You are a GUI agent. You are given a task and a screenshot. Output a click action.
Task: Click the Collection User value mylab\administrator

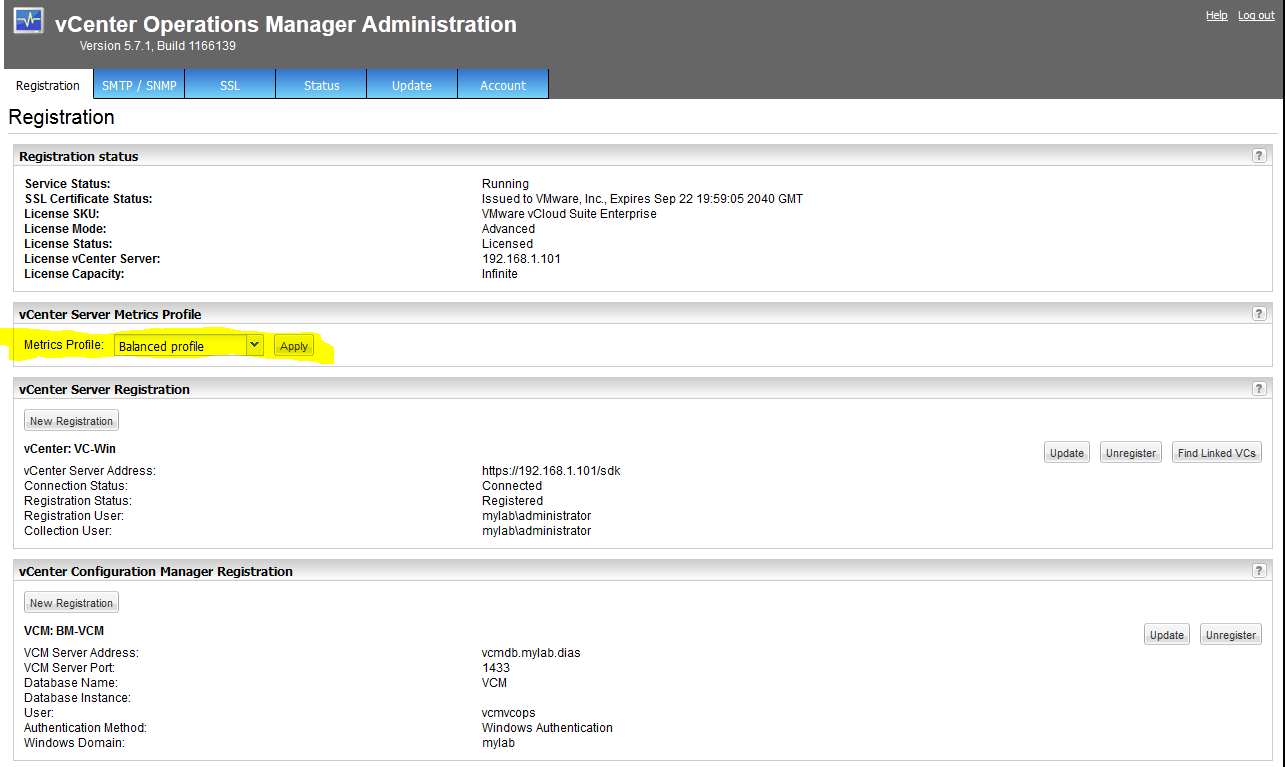tap(536, 531)
